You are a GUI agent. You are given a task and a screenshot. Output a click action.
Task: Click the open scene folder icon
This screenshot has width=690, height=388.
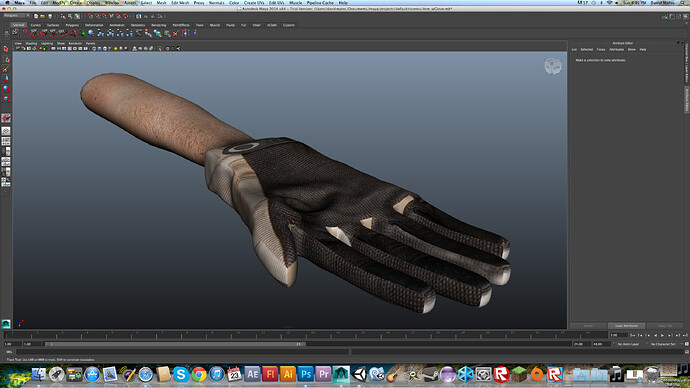pos(43,16)
